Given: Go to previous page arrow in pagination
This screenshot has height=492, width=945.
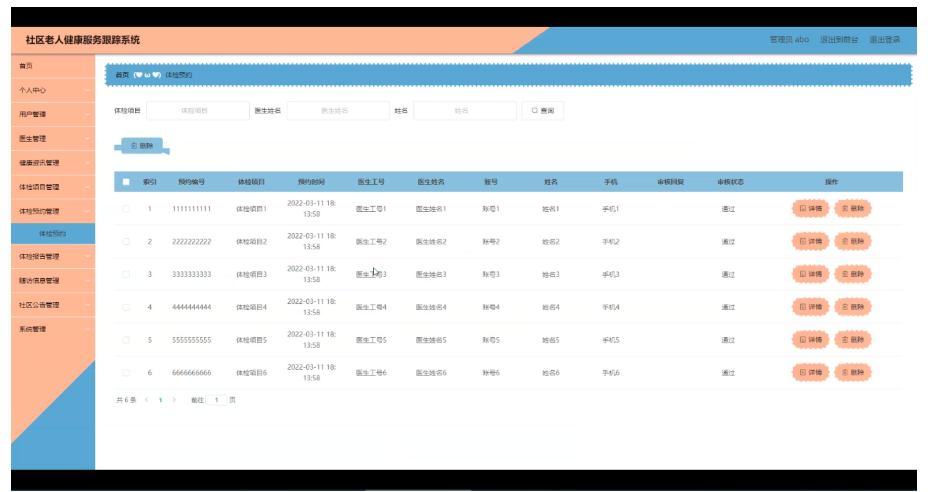Looking at the screenshot, I should [146, 400].
